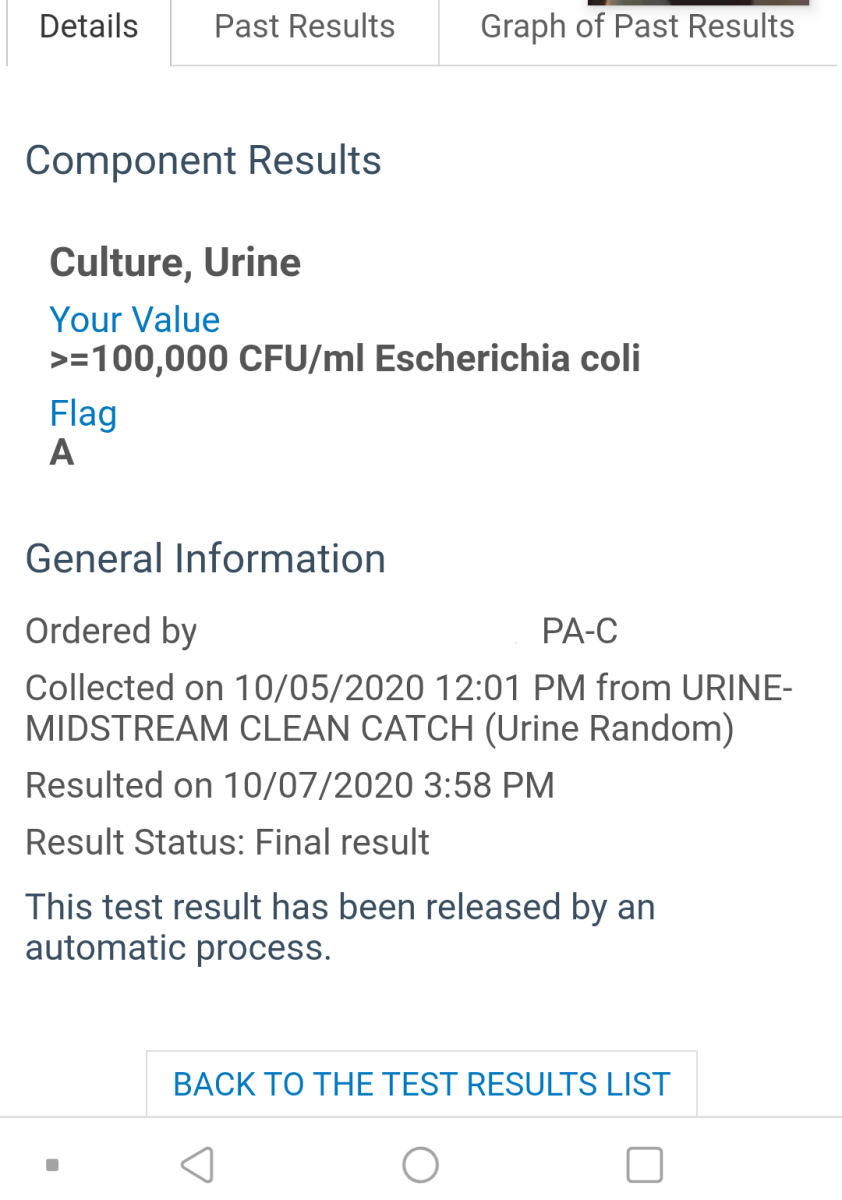The image size is (842, 1200).
Task: Click the blue Your Value label
Action: click(134, 320)
